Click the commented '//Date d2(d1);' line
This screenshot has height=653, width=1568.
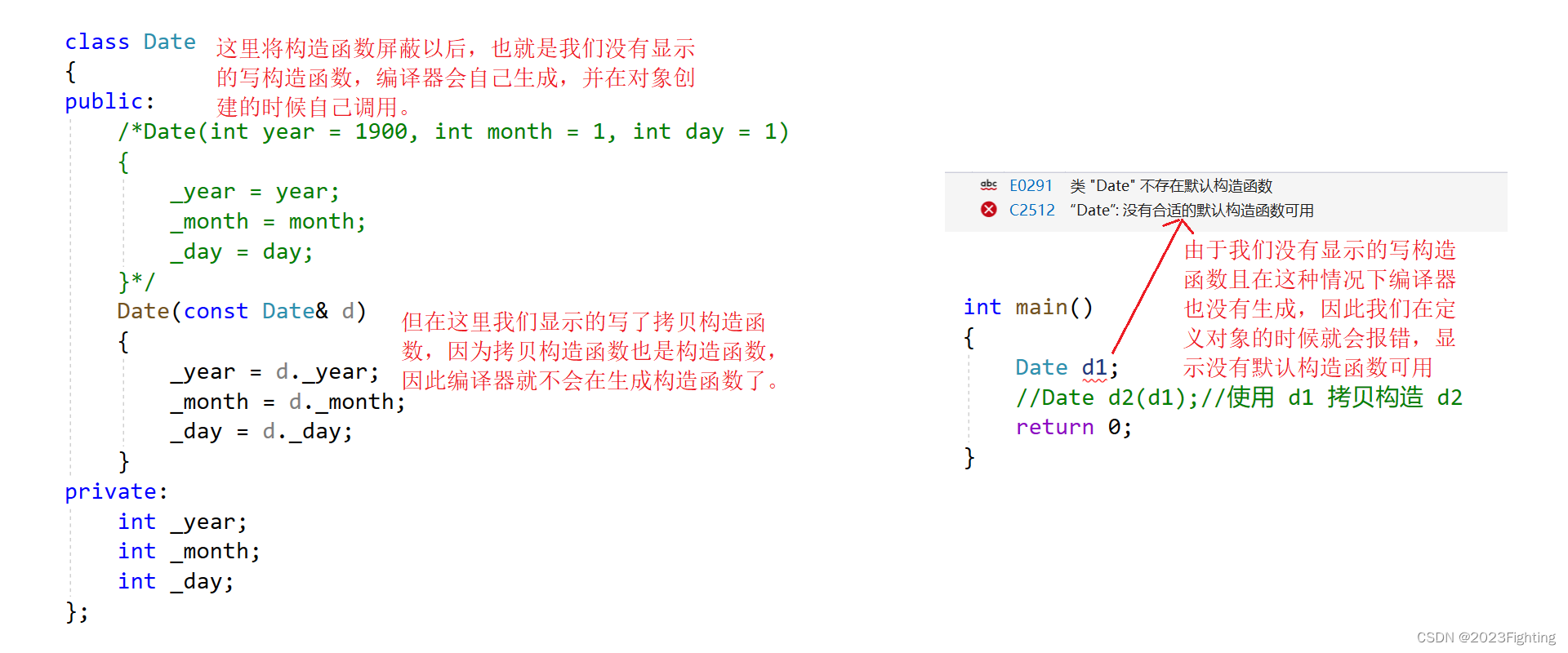(x=1239, y=398)
